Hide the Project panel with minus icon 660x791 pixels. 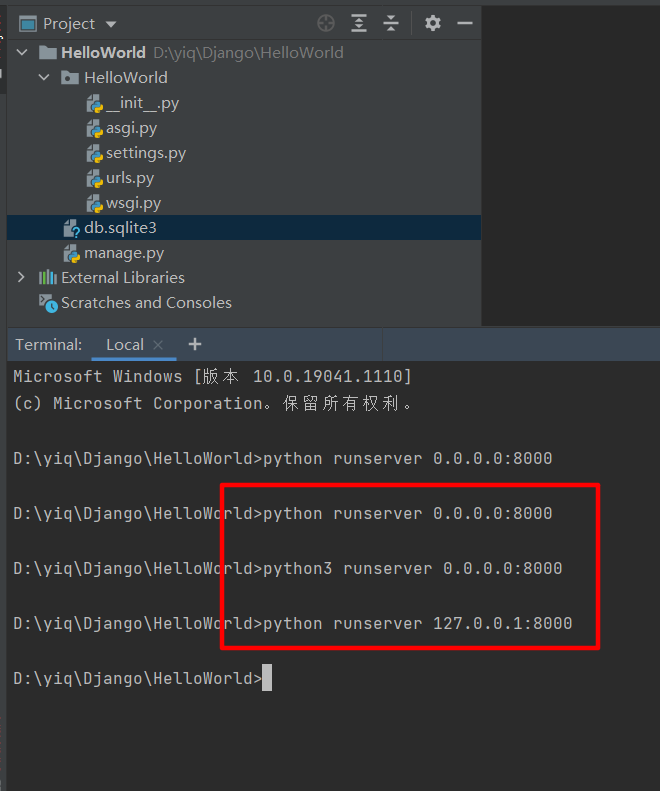[x=465, y=23]
